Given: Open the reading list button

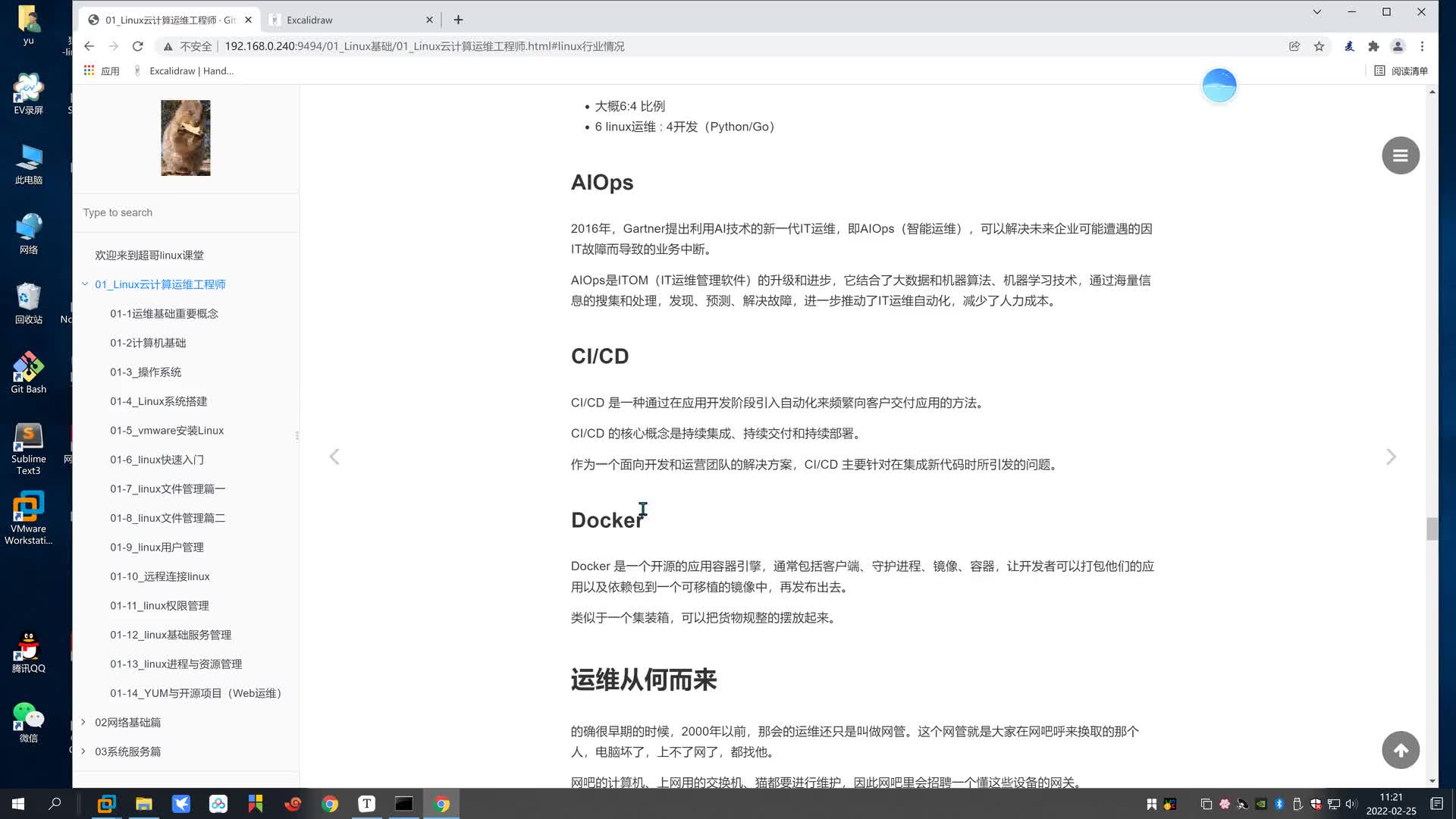Looking at the screenshot, I should 1401,71.
